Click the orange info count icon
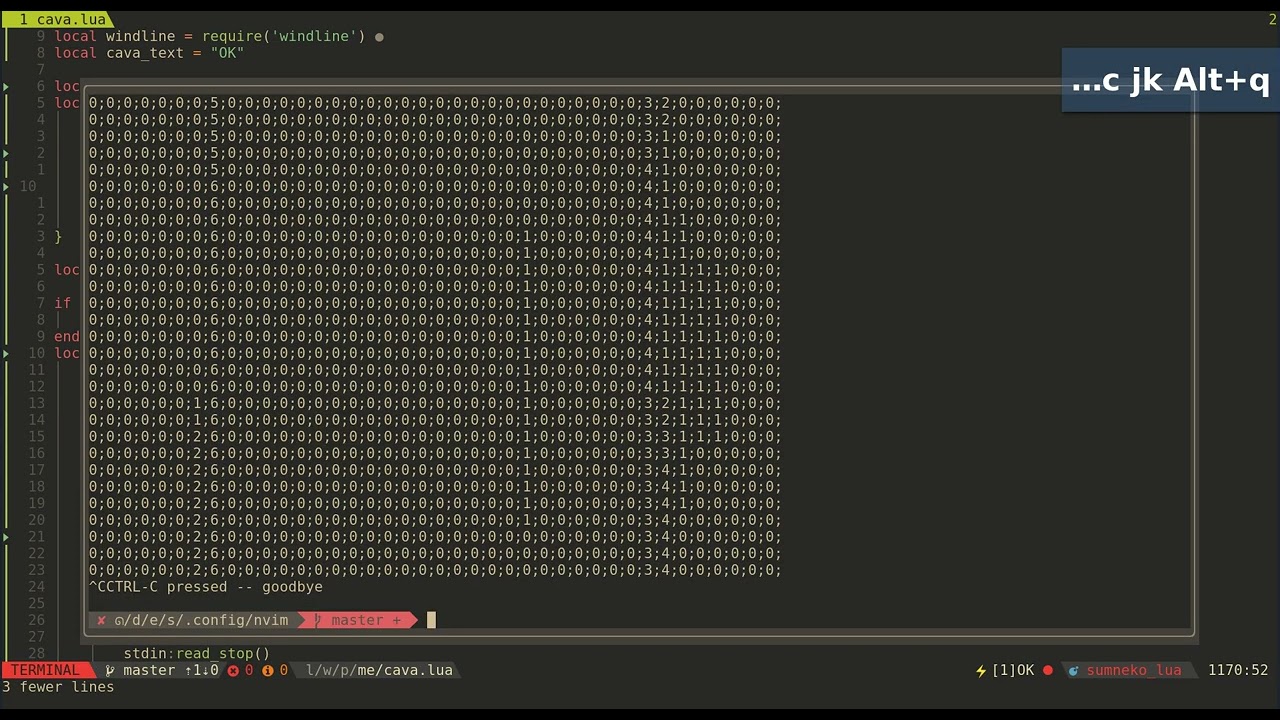 pos(267,670)
